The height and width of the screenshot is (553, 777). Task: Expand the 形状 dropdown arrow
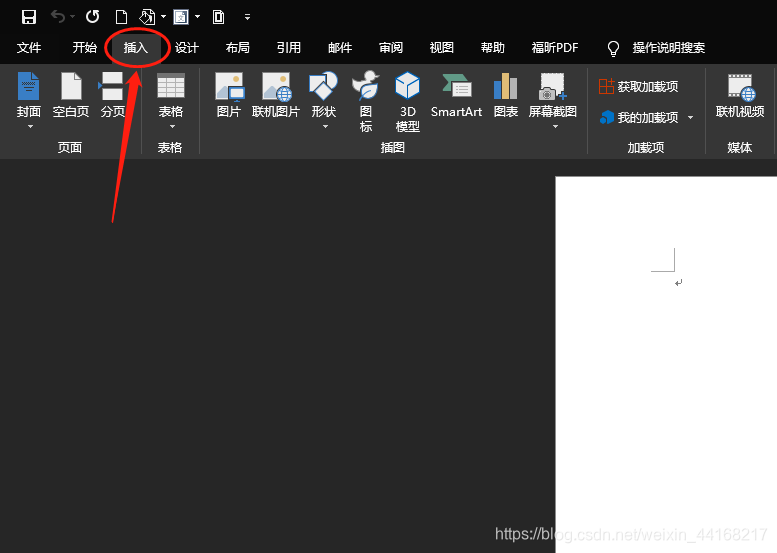326,127
